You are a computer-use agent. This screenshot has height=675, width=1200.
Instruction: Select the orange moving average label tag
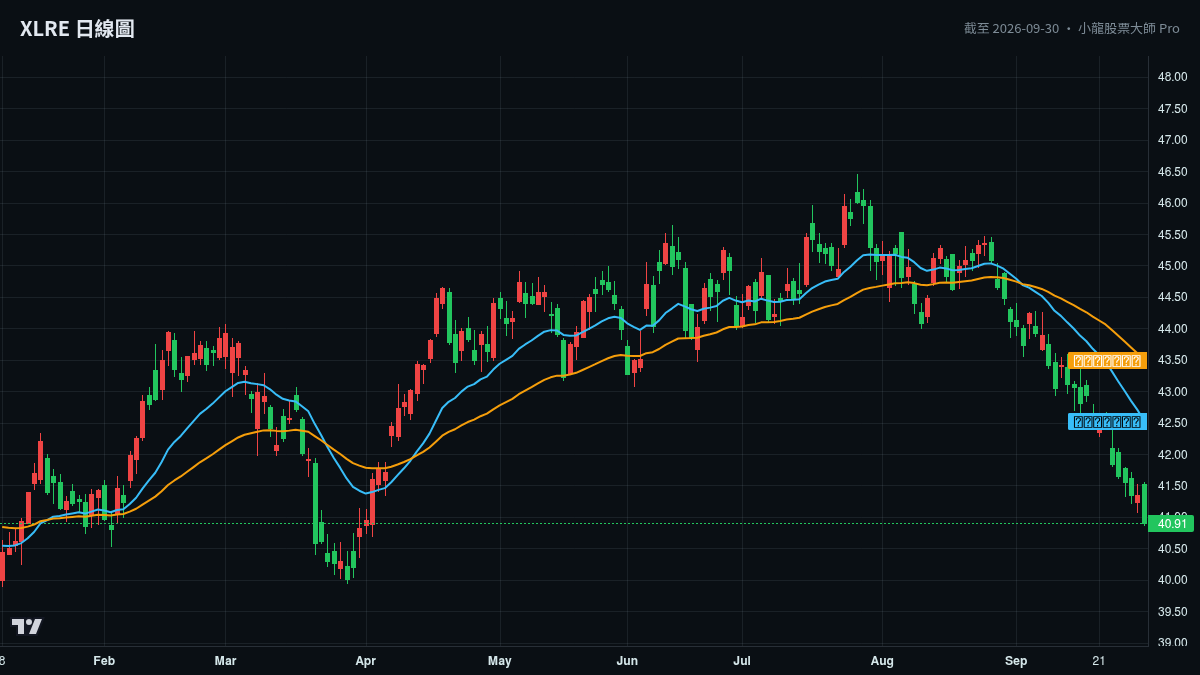[x=1107, y=361]
